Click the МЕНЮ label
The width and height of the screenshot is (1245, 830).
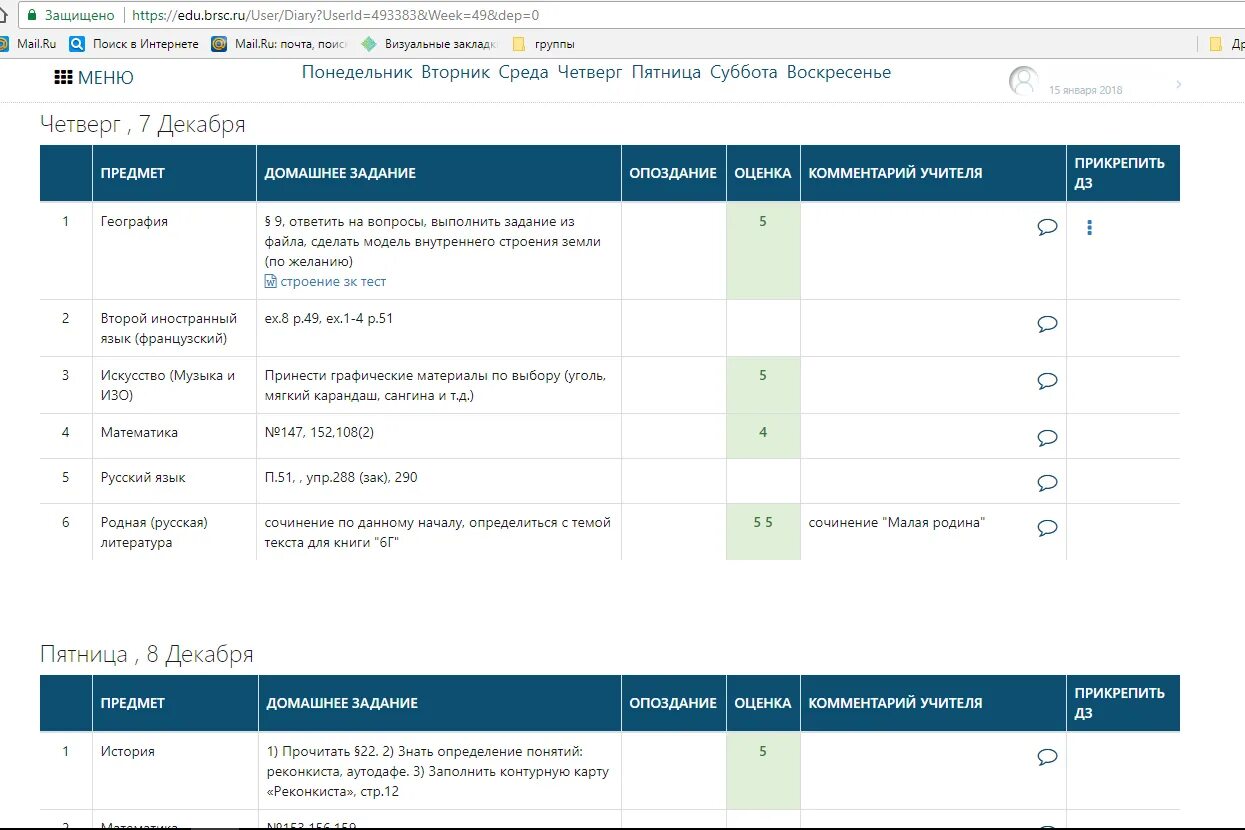click(x=105, y=78)
